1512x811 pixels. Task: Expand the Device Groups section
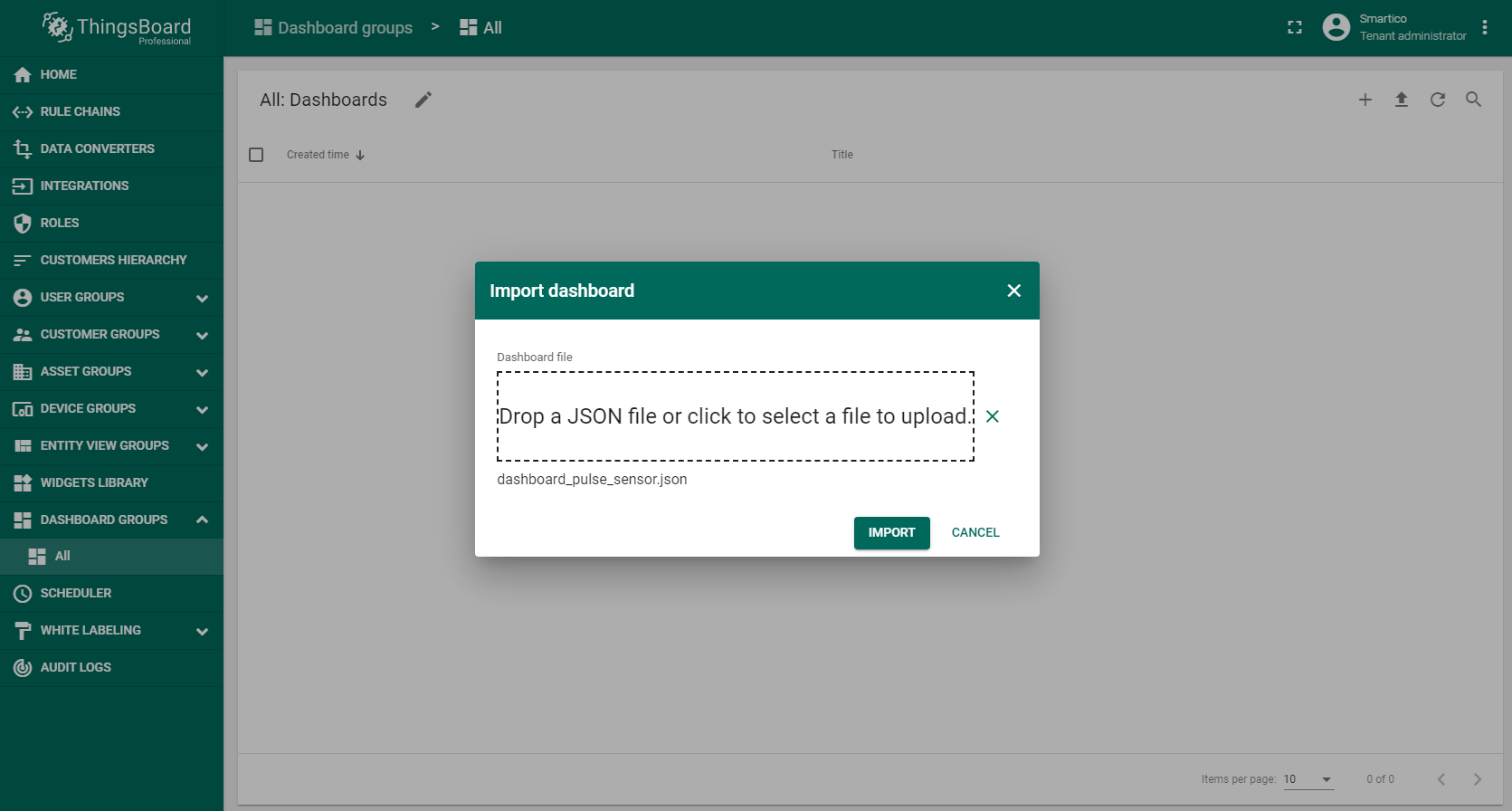(x=202, y=409)
